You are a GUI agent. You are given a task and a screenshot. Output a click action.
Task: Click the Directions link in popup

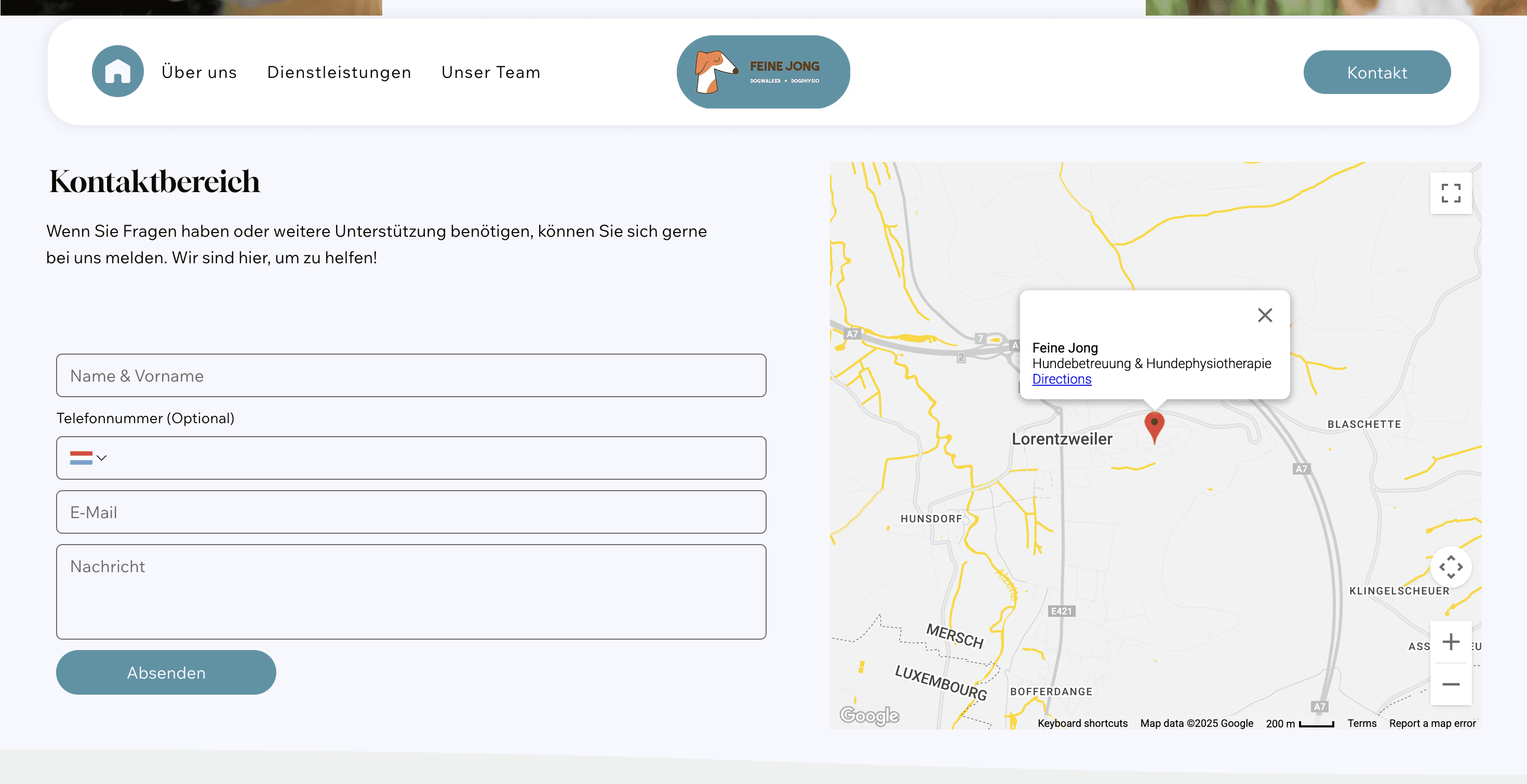[x=1061, y=379]
